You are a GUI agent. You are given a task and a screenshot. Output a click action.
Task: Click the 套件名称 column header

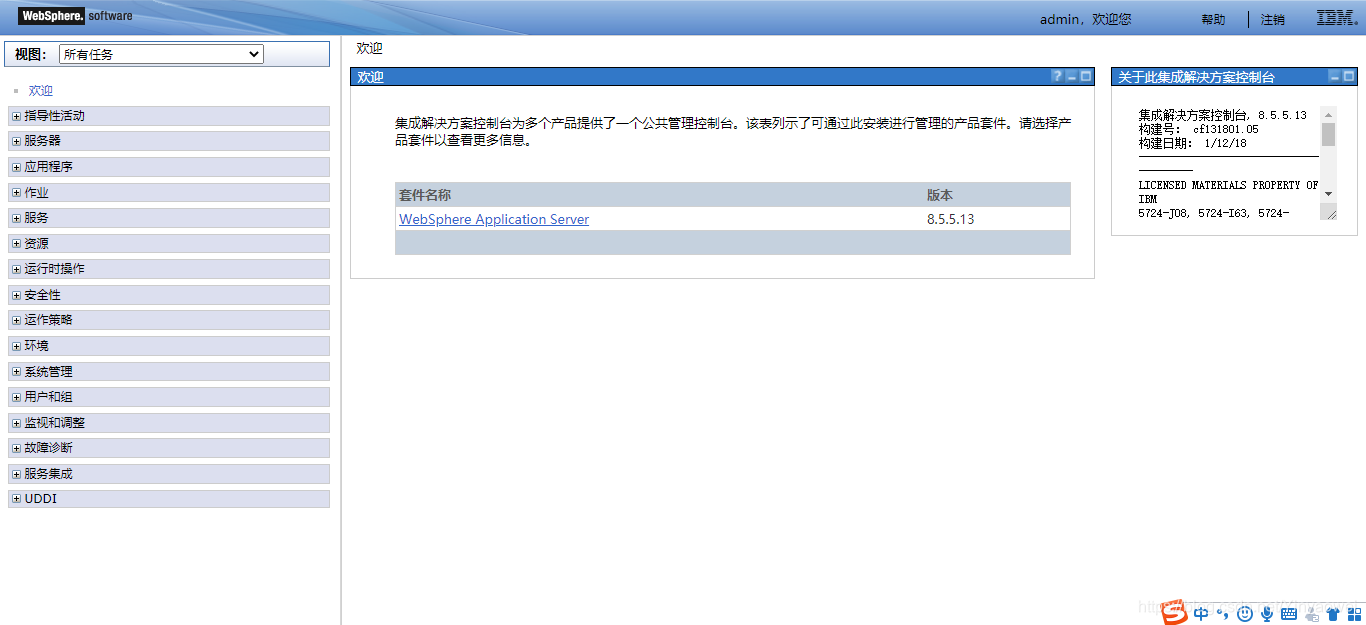point(425,195)
